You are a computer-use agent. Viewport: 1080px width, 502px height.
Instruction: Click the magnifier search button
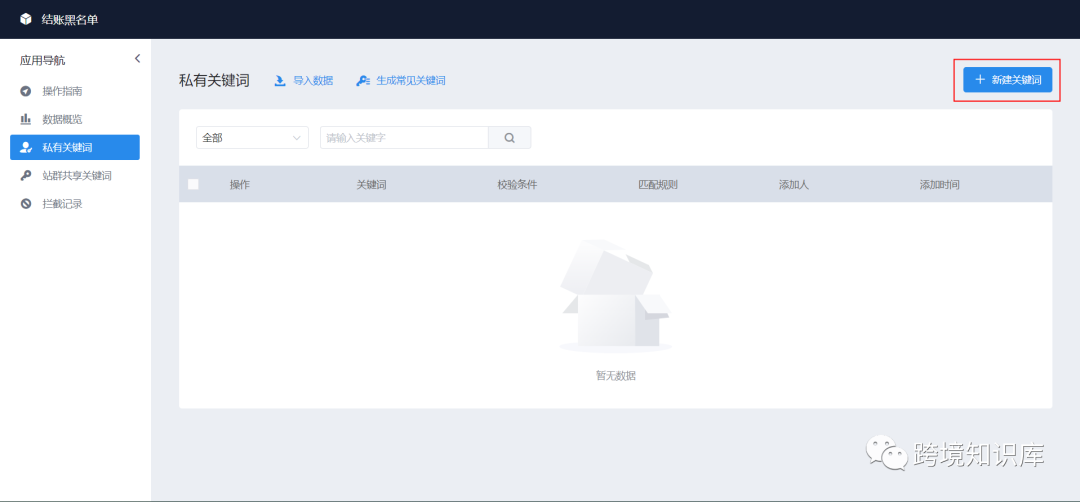coord(510,138)
